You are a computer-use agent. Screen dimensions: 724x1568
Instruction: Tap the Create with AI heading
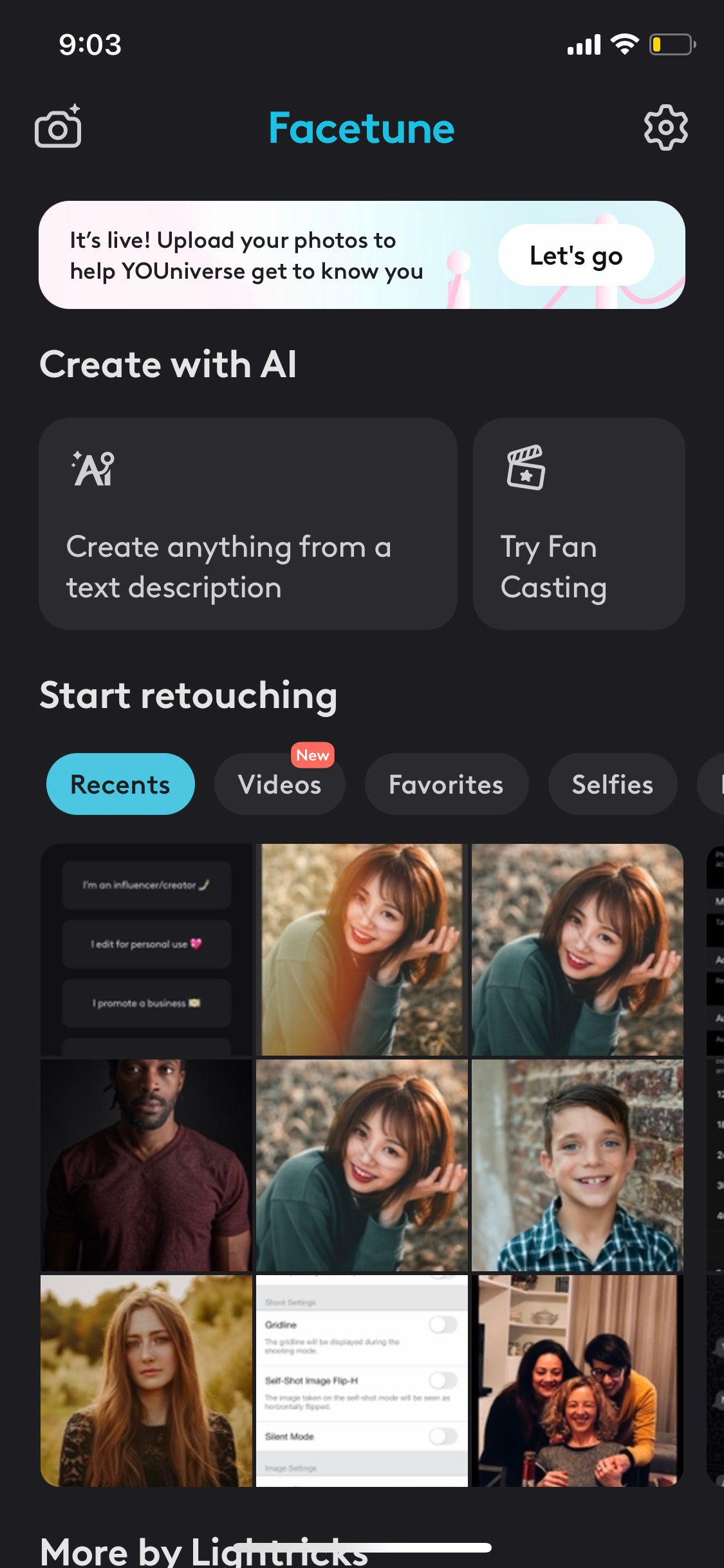[x=168, y=364]
